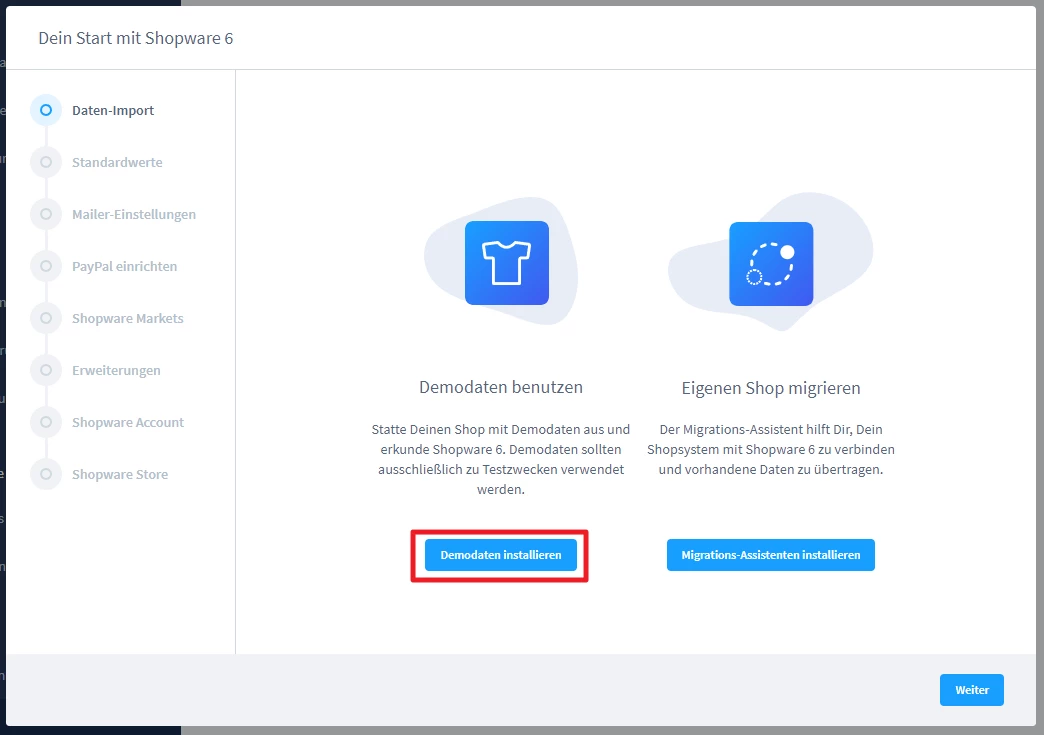1044x735 pixels.
Task: Install demo data with Demodaten installieren
Action: tap(500, 555)
